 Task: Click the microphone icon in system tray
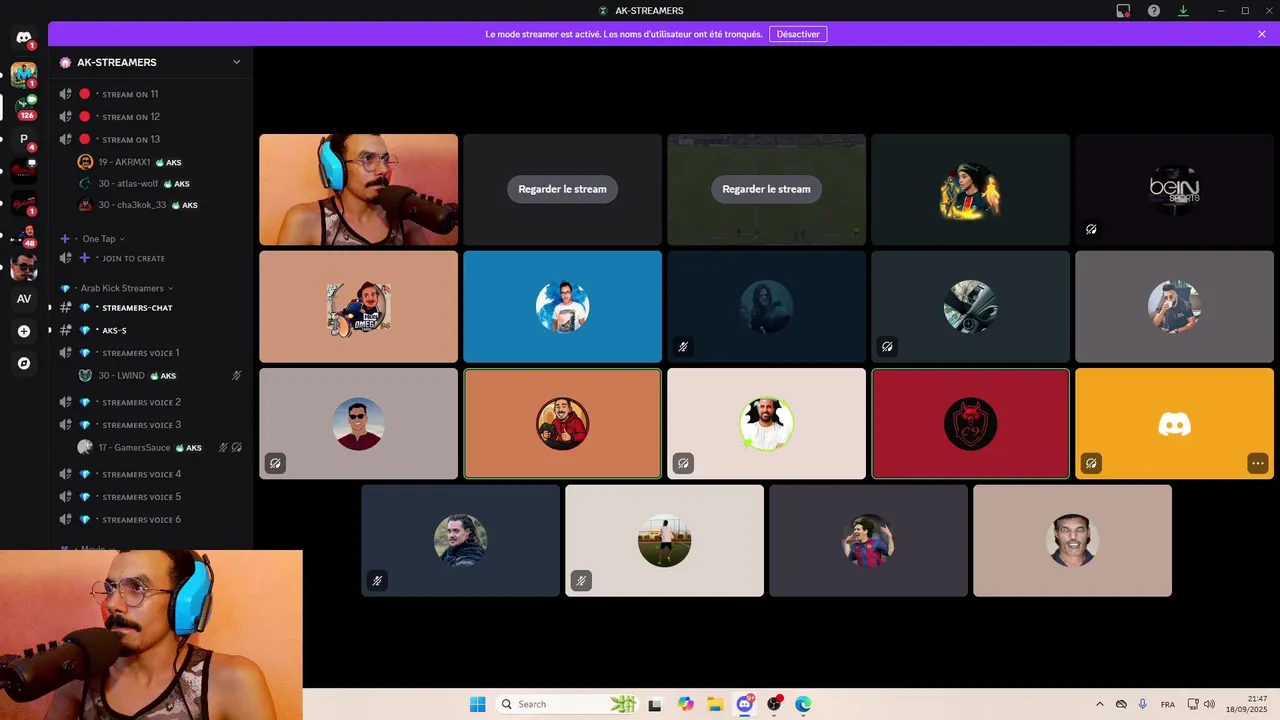1143,704
